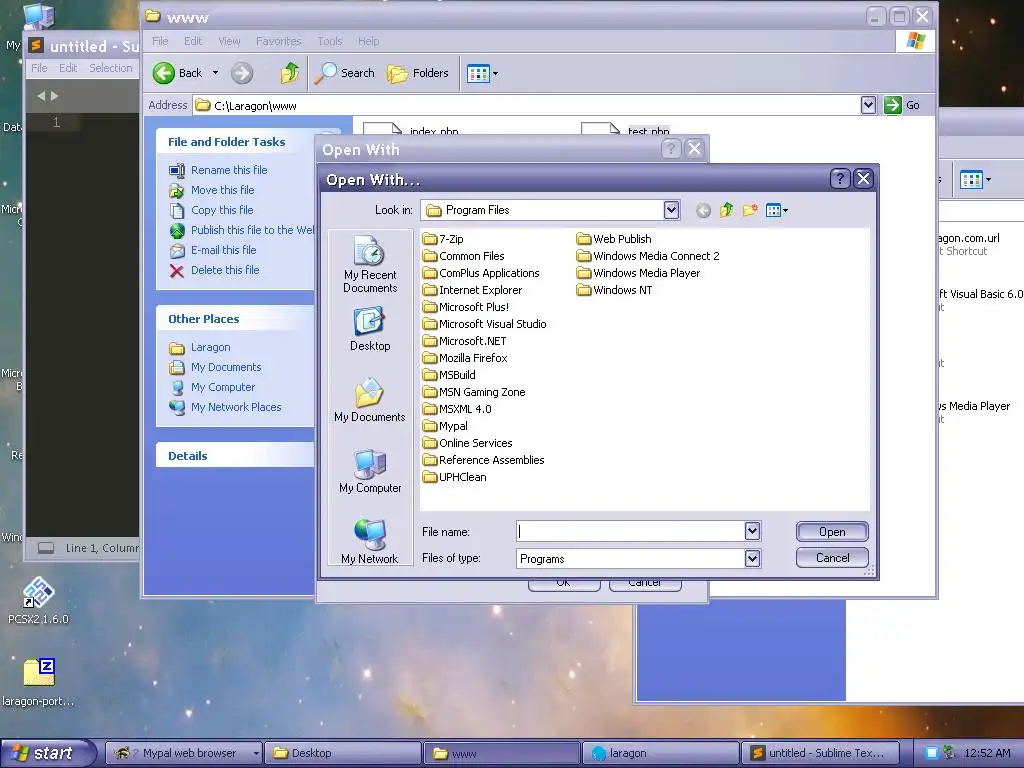Click the Go button beside address bar
Image resolution: width=1024 pixels, height=768 pixels.
(x=902, y=105)
